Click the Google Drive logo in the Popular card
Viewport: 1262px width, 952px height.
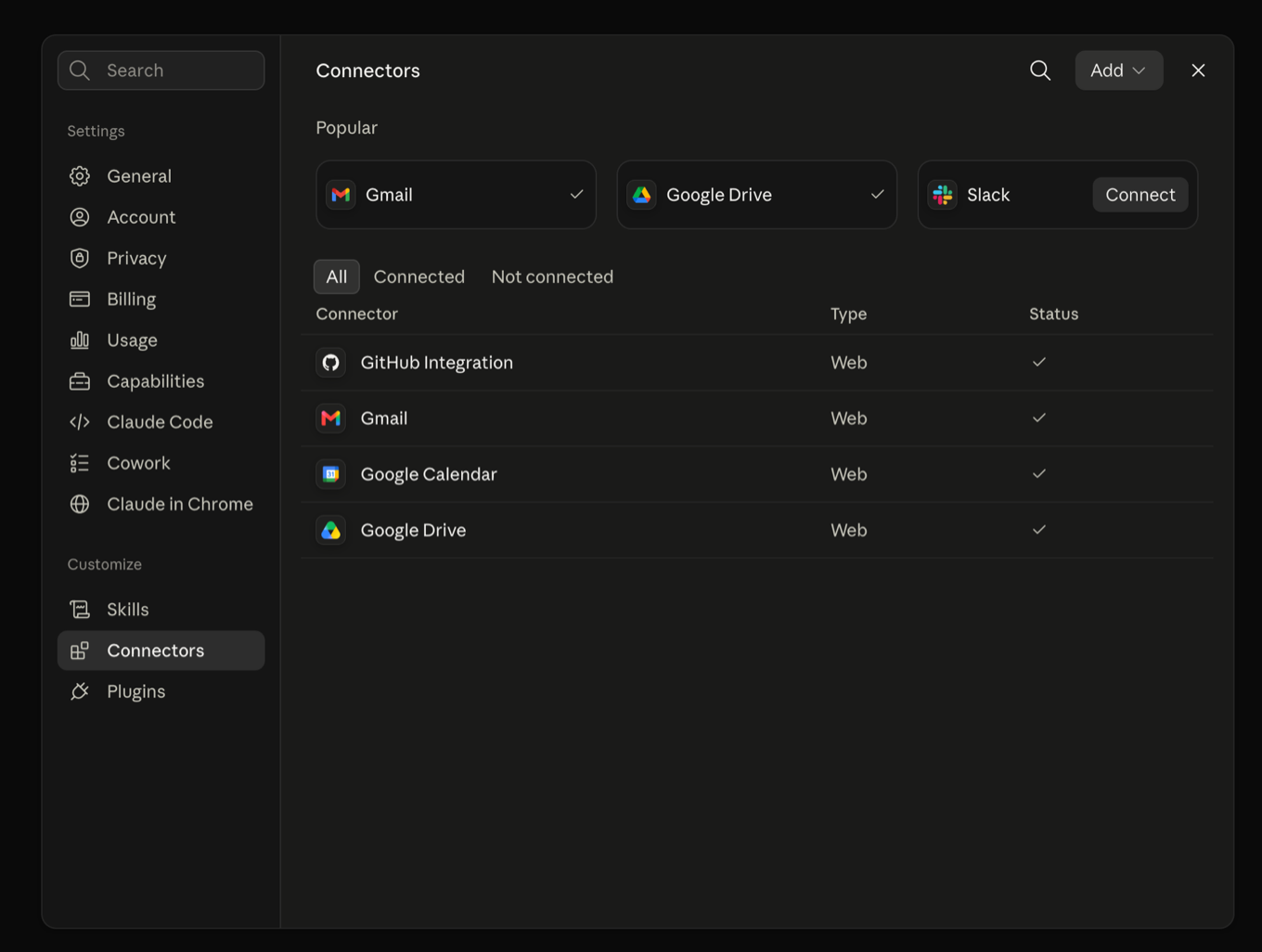(641, 195)
